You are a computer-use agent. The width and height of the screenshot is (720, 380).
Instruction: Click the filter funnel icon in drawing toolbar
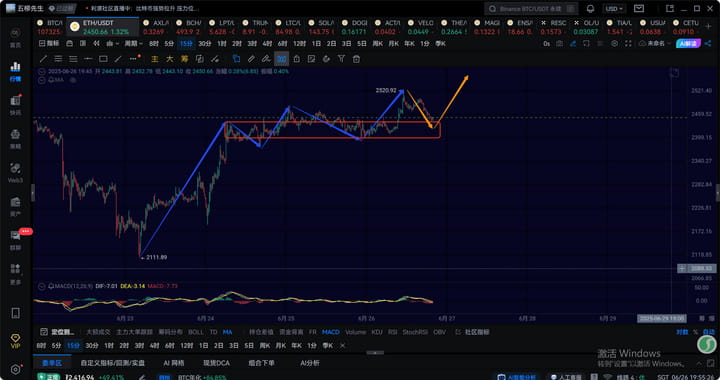341,59
